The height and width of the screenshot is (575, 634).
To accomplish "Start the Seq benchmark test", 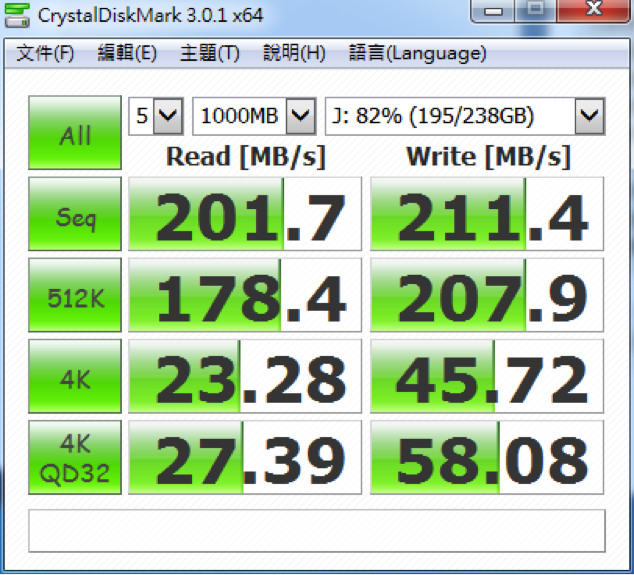I will click(75, 214).
